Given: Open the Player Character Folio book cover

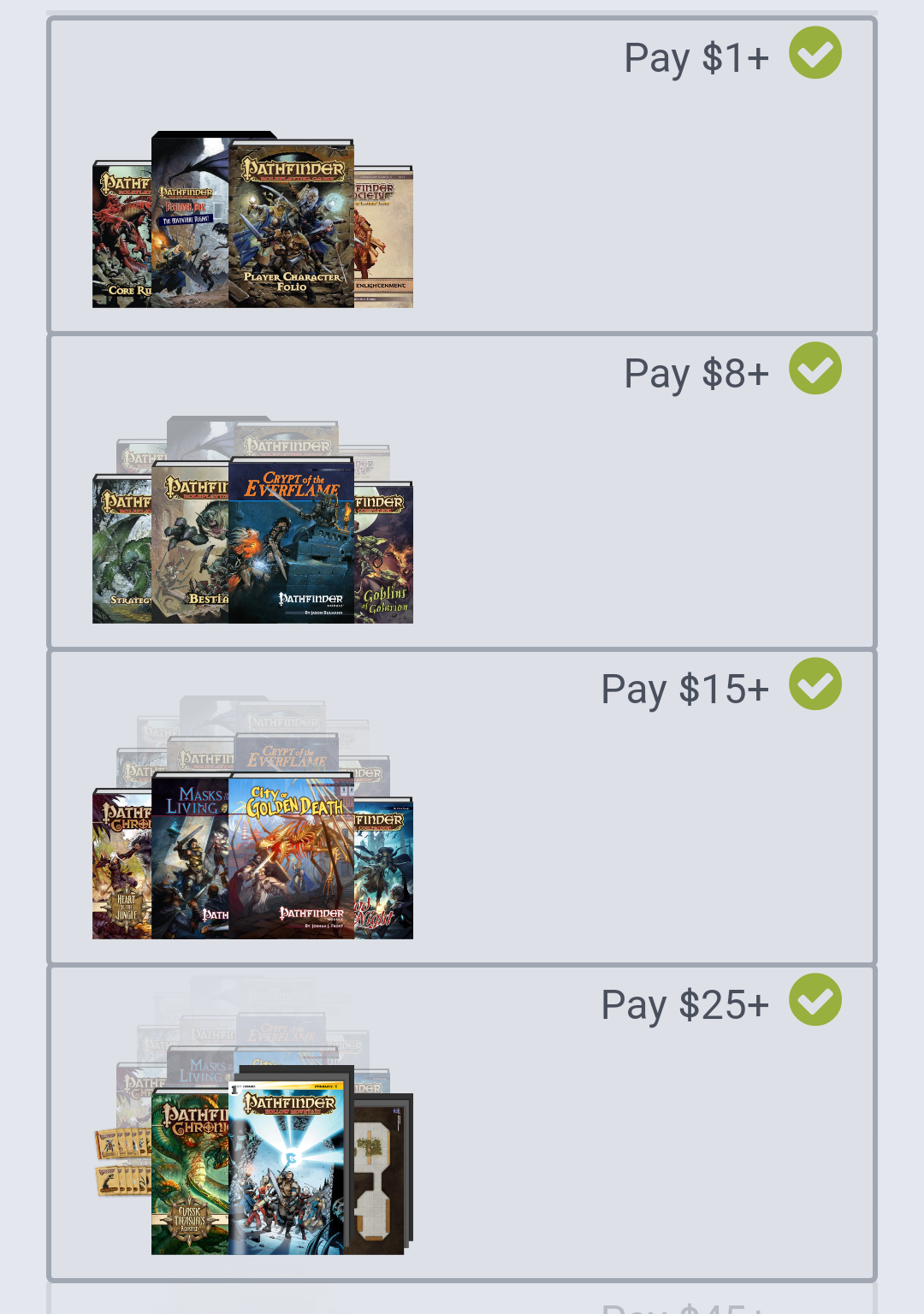Looking at the screenshot, I should pyautogui.click(x=292, y=223).
